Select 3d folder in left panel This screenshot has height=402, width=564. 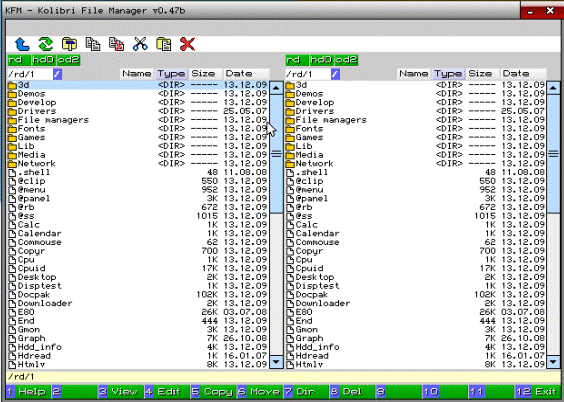(x=138, y=85)
